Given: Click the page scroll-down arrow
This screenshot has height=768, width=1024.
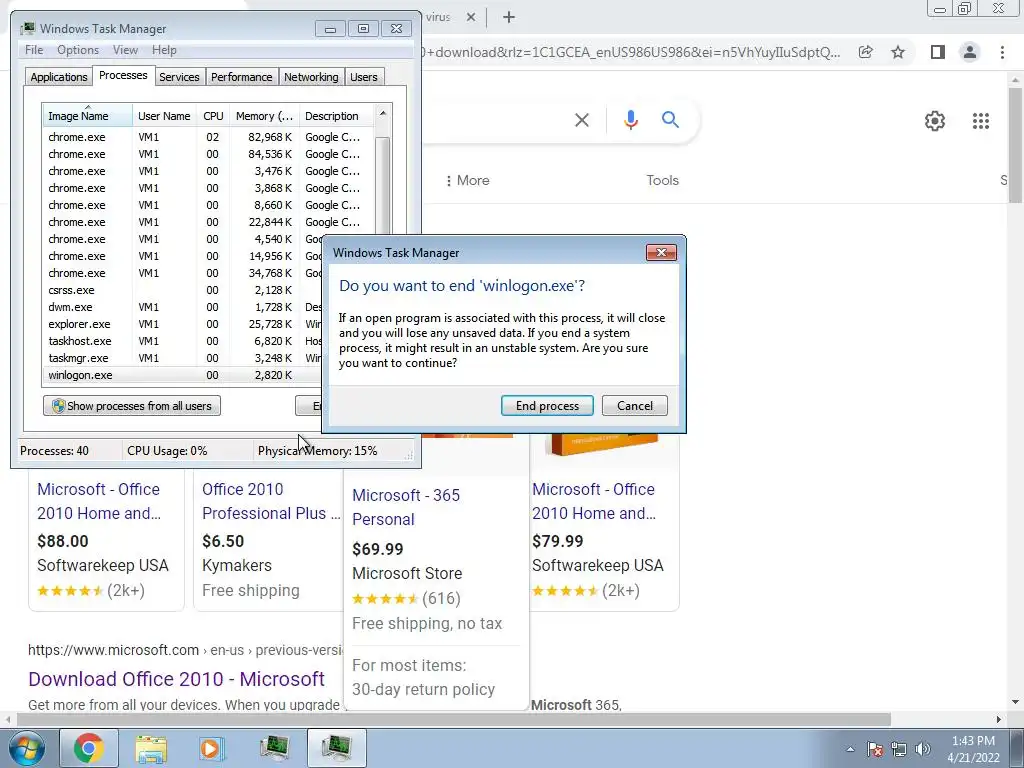Looking at the screenshot, I should pyautogui.click(x=1015, y=703).
